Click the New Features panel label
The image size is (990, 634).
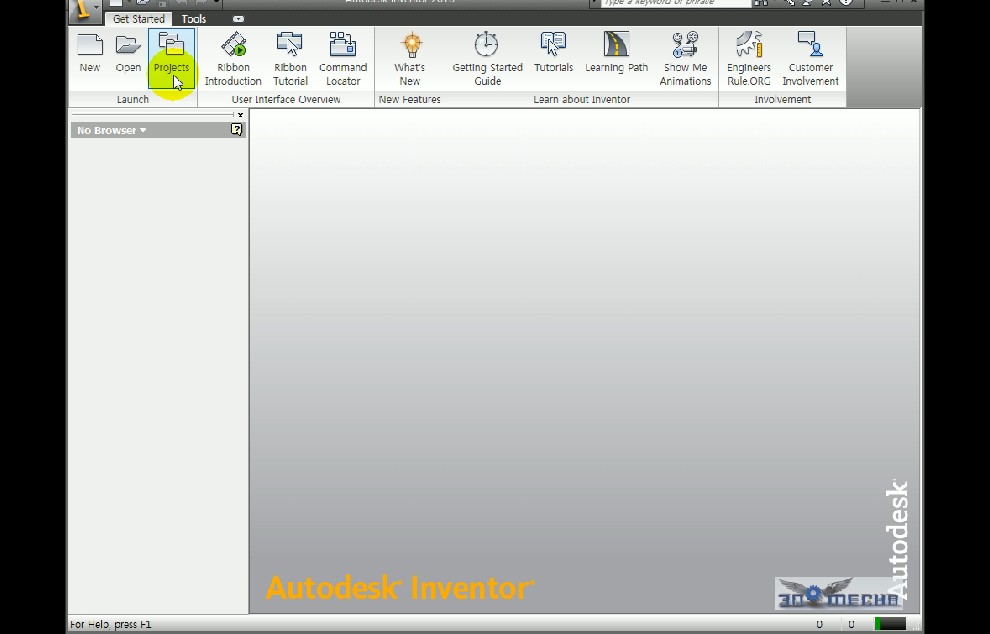(x=410, y=99)
